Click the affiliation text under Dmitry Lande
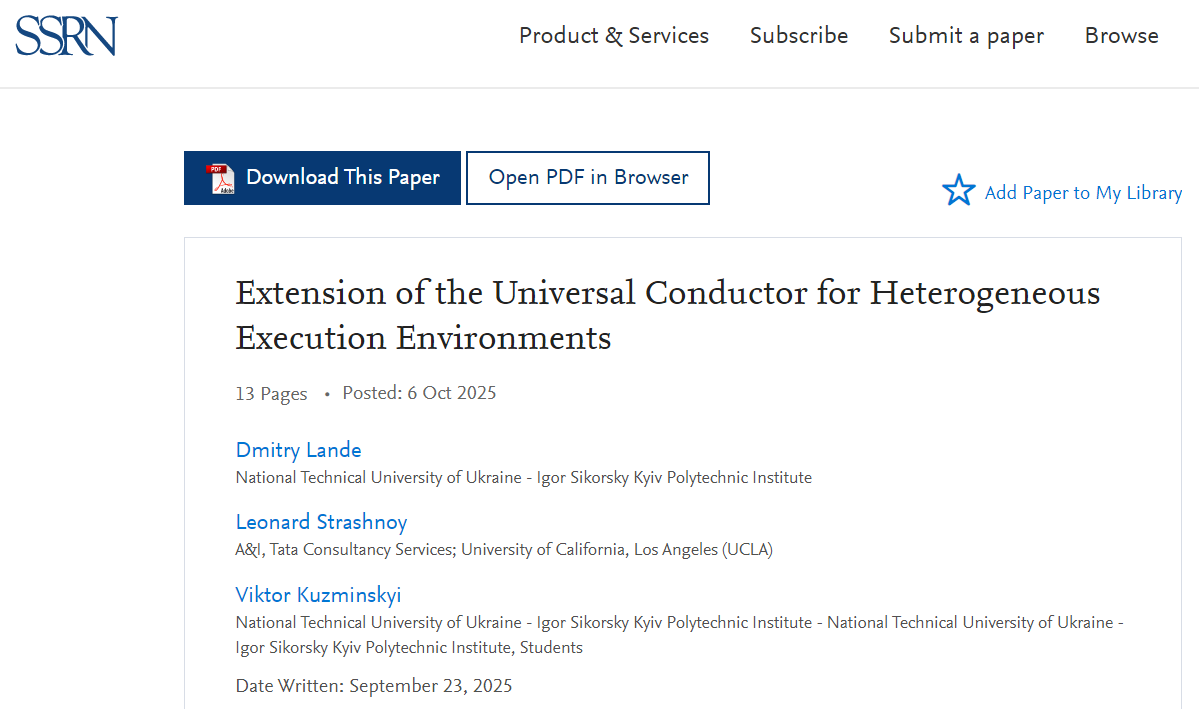The height and width of the screenshot is (709, 1199). click(x=523, y=478)
